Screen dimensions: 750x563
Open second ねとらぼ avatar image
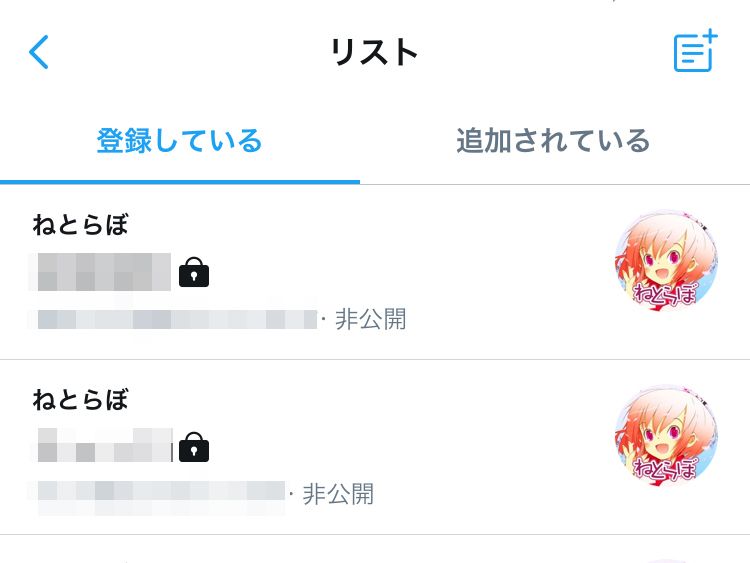coord(666,435)
